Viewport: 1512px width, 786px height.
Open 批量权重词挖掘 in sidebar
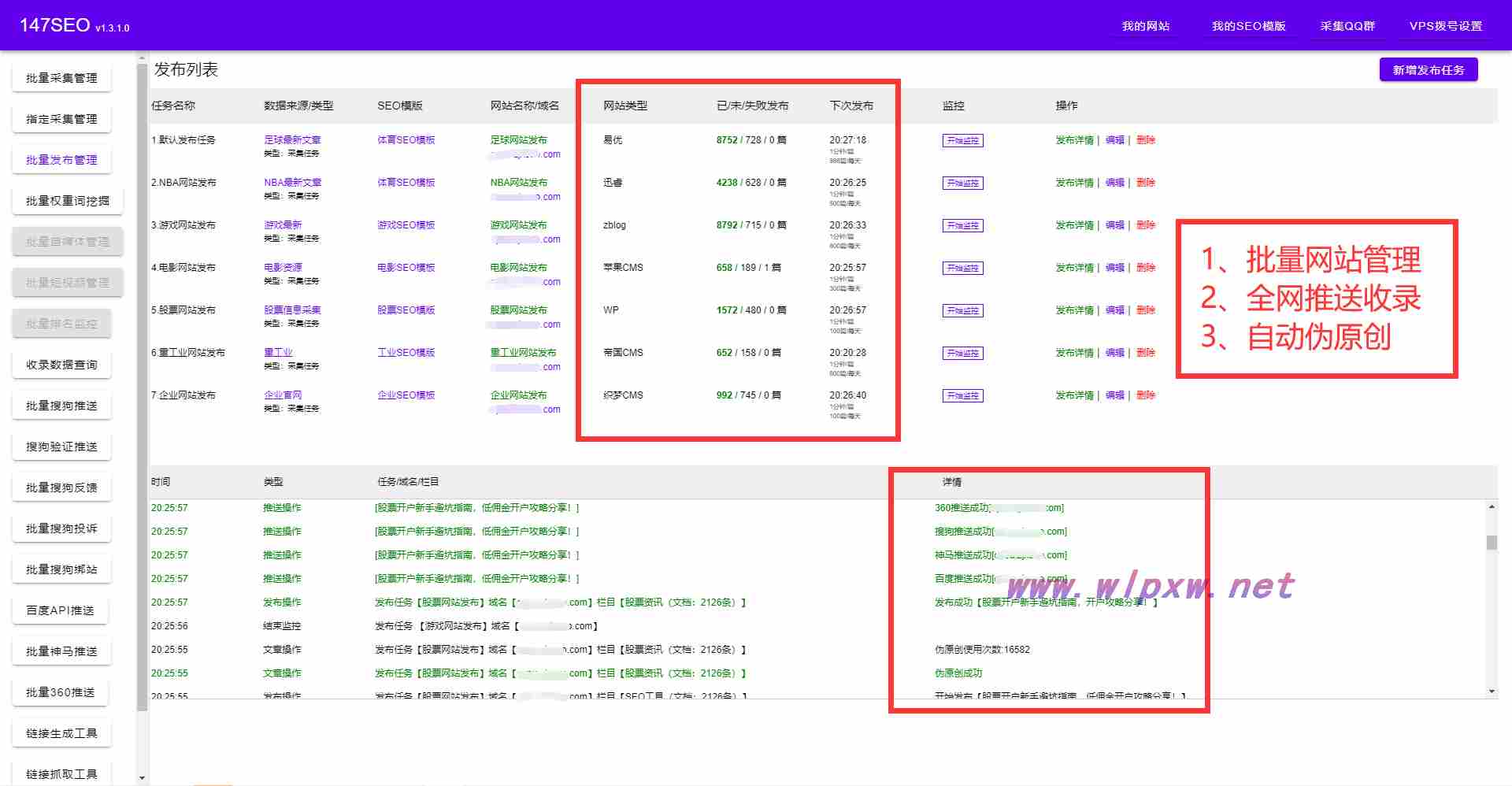click(68, 201)
